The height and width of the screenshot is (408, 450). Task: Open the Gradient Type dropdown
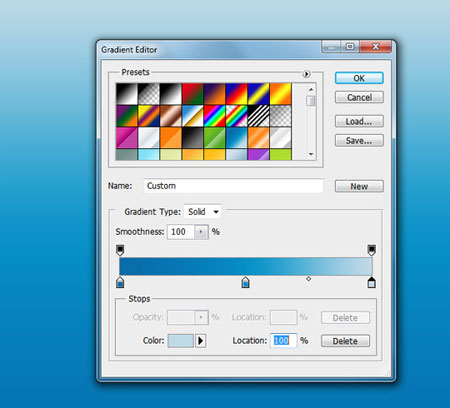202,212
